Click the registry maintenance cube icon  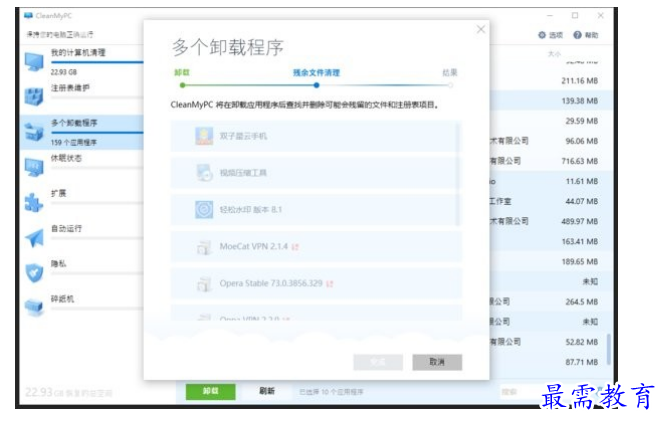tap(34, 96)
